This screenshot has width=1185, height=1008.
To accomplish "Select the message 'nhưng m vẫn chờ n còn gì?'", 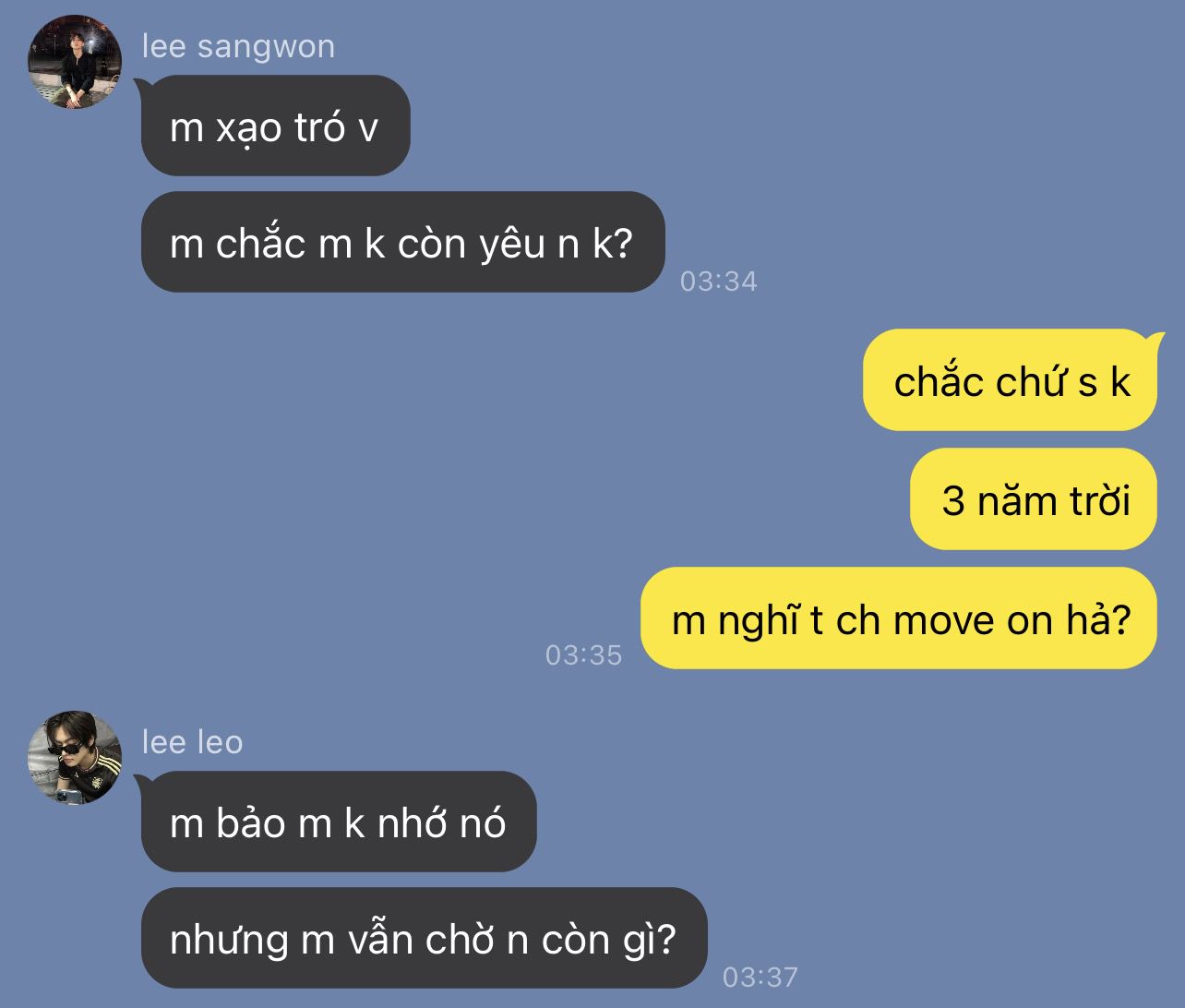I will point(424,939).
